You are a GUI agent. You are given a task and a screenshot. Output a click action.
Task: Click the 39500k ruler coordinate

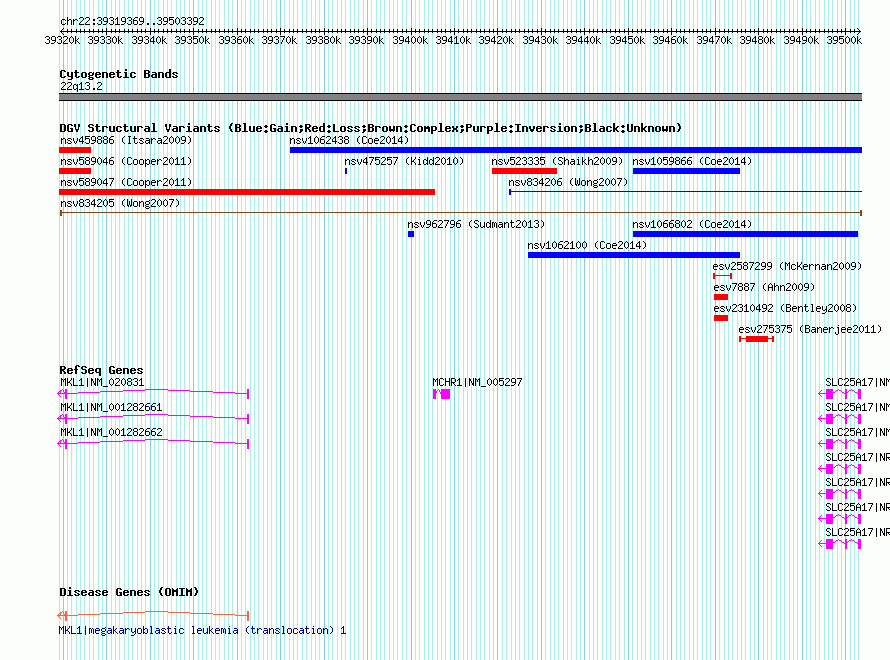click(844, 40)
